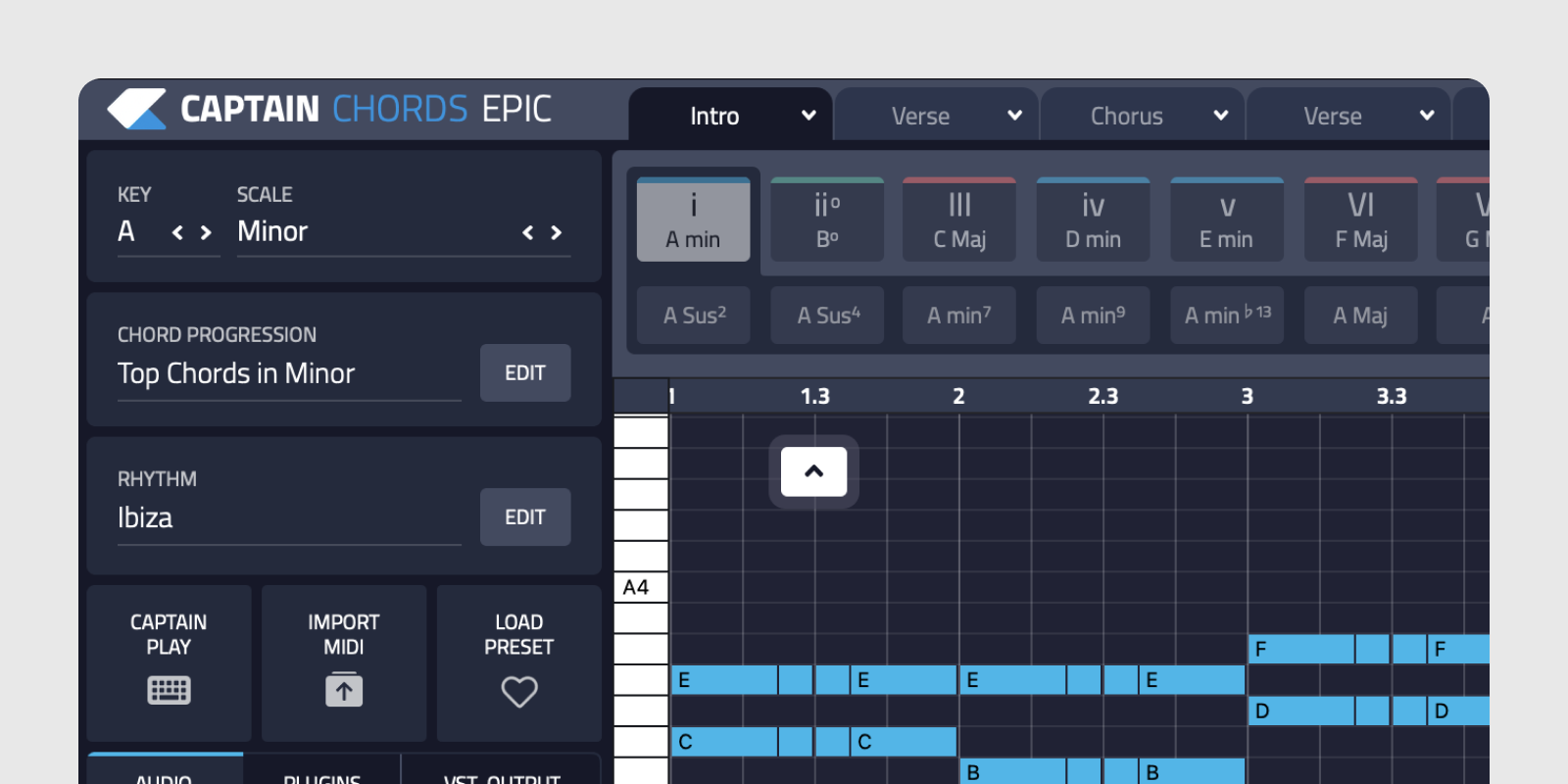
Task: Expand dropdown on Verse tab after Chorus
Action: [1427, 116]
